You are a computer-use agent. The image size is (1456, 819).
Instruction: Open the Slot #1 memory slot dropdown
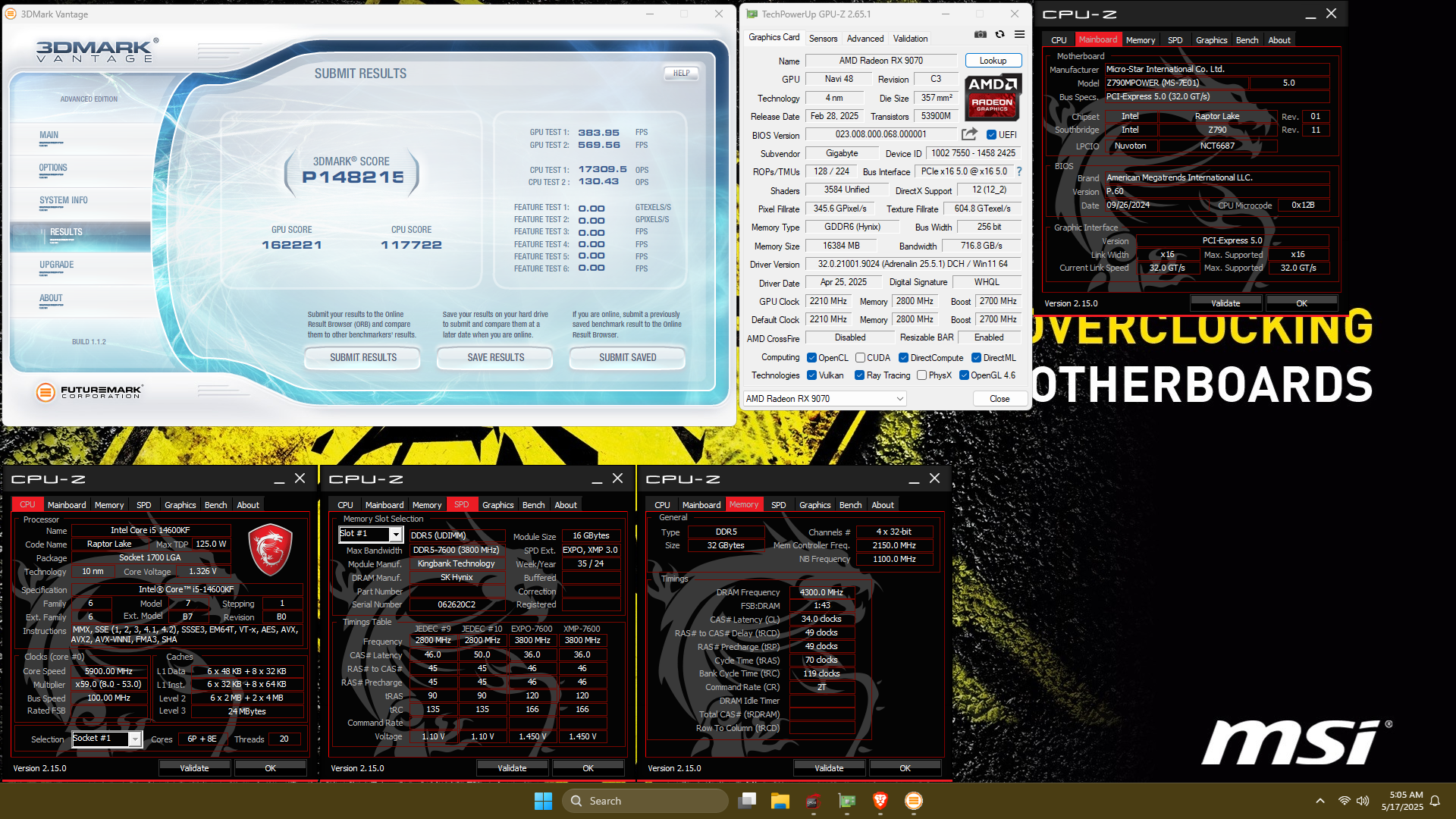371,535
